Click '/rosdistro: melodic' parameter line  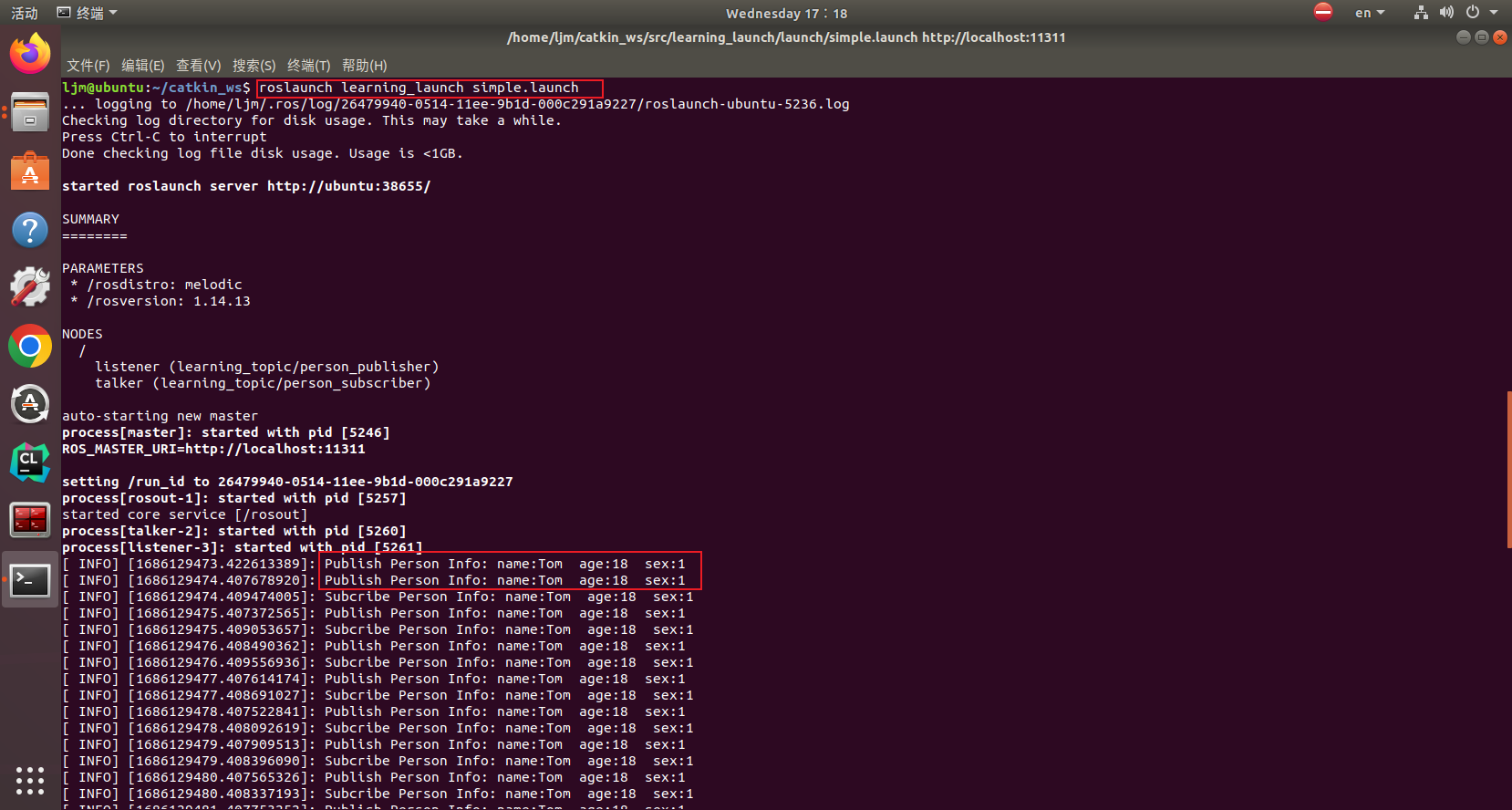coord(156,285)
